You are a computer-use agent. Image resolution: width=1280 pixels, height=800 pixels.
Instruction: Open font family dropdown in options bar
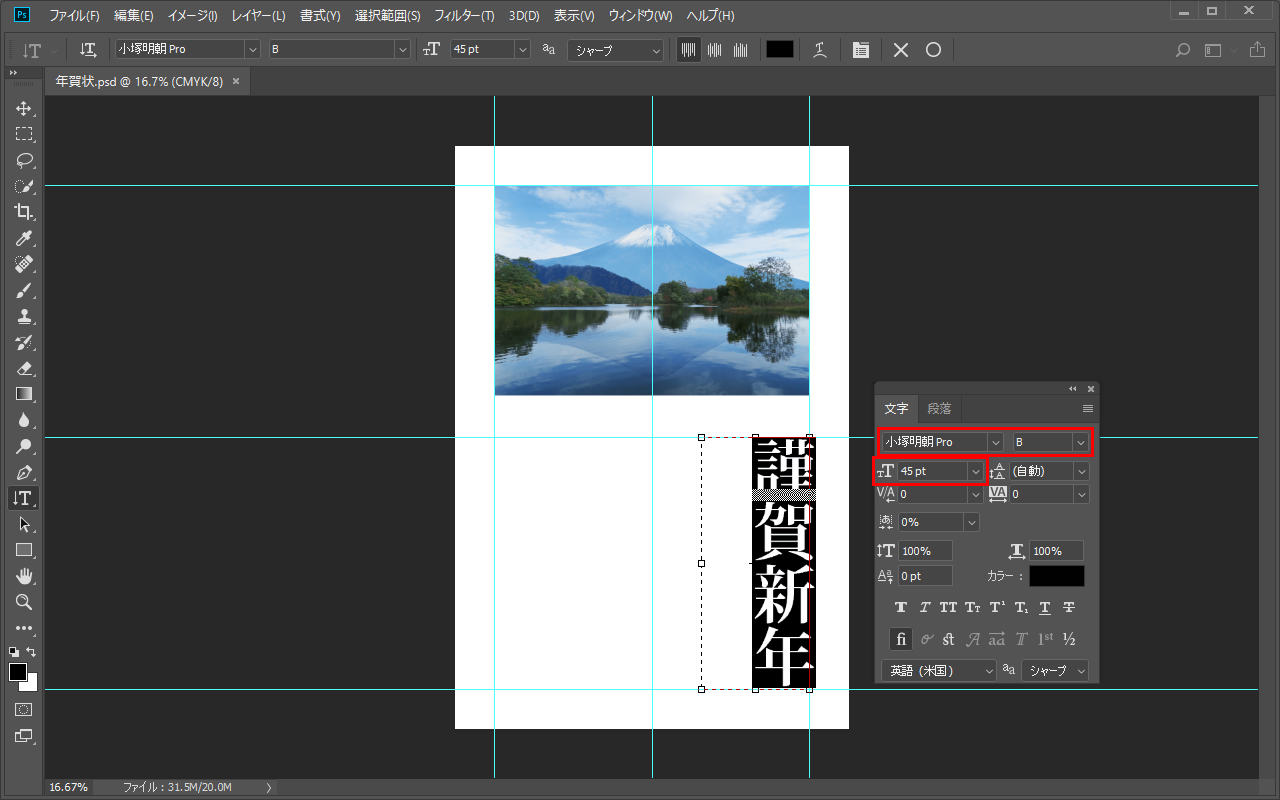pyautogui.click(x=252, y=49)
